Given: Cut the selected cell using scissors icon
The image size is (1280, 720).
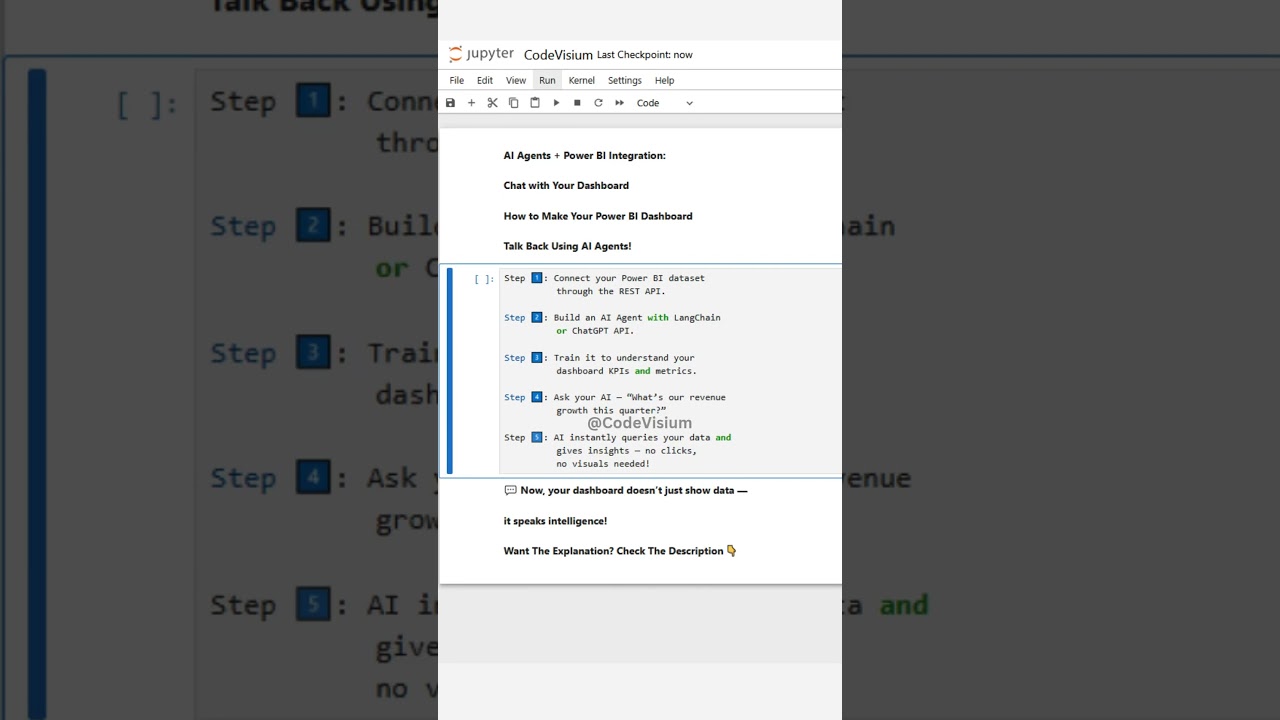Looking at the screenshot, I should click(492, 103).
